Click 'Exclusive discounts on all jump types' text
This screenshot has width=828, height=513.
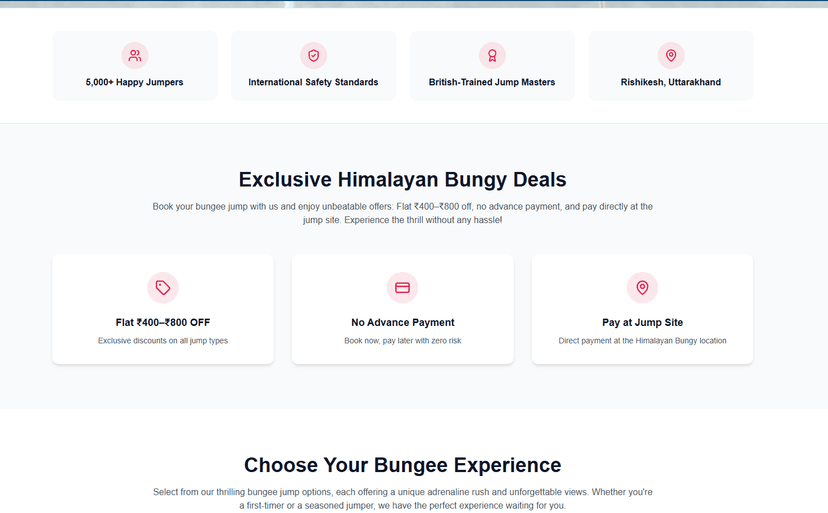163,341
